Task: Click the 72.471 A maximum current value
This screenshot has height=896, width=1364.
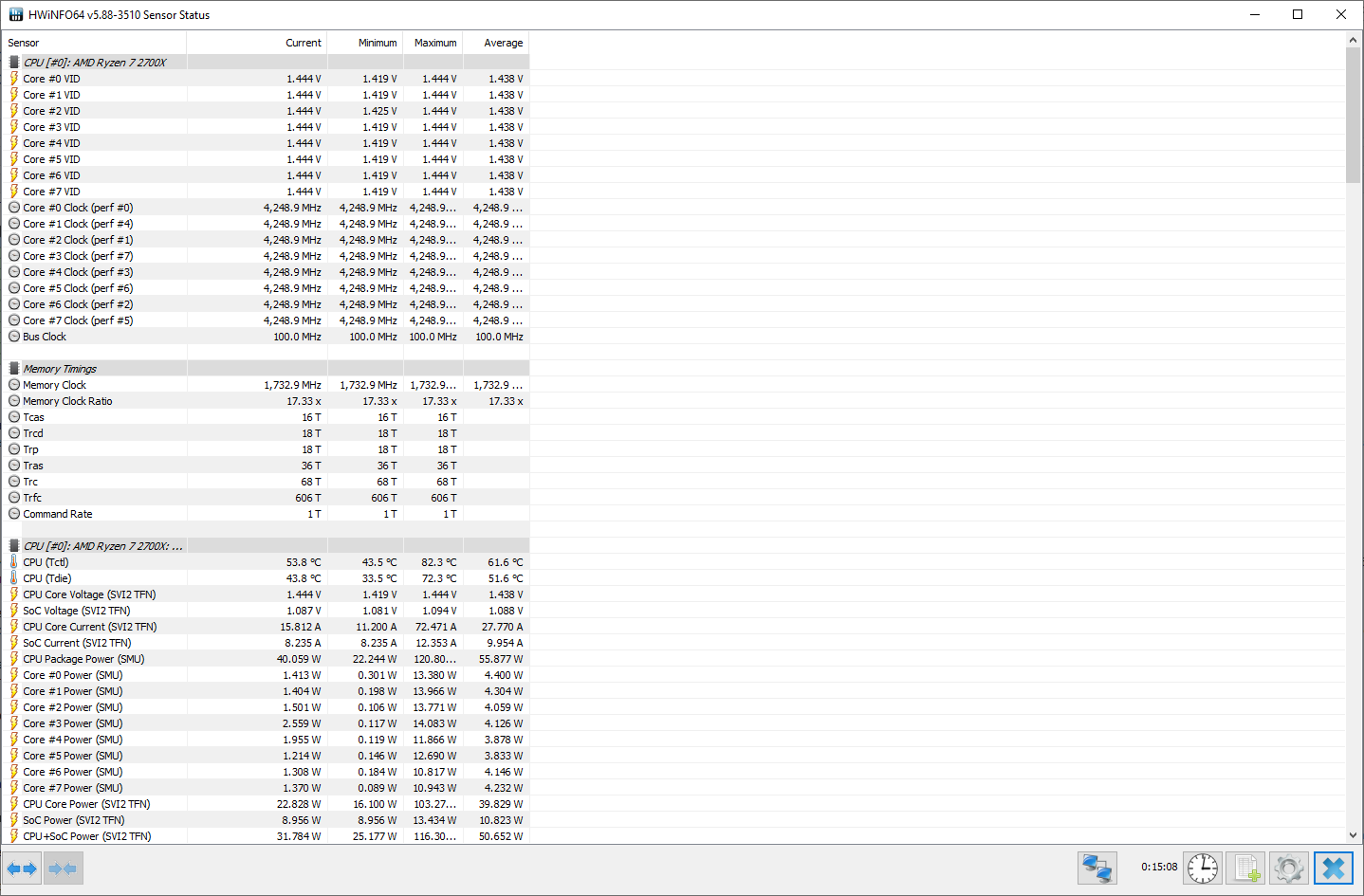Action: (x=436, y=627)
